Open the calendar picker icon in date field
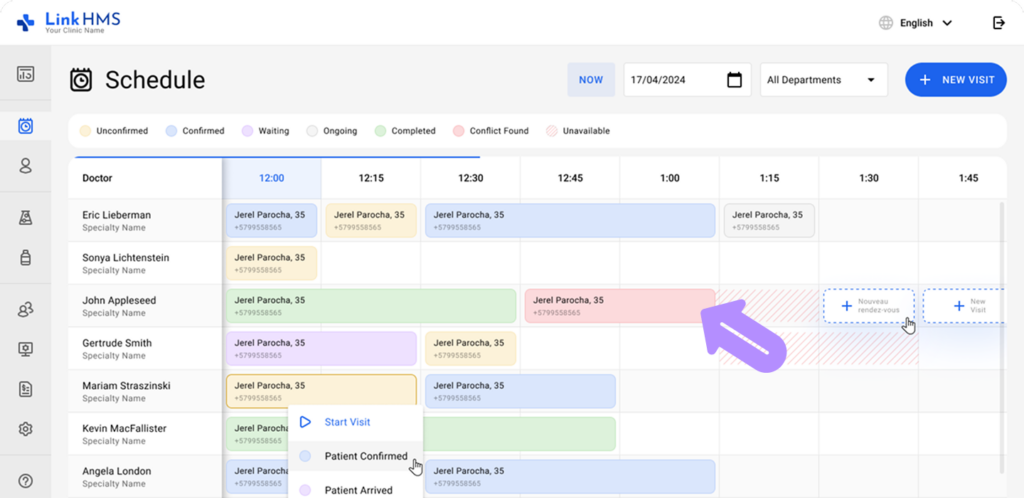Screen dimensions: 1024x498 pyautogui.click(x=735, y=80)
